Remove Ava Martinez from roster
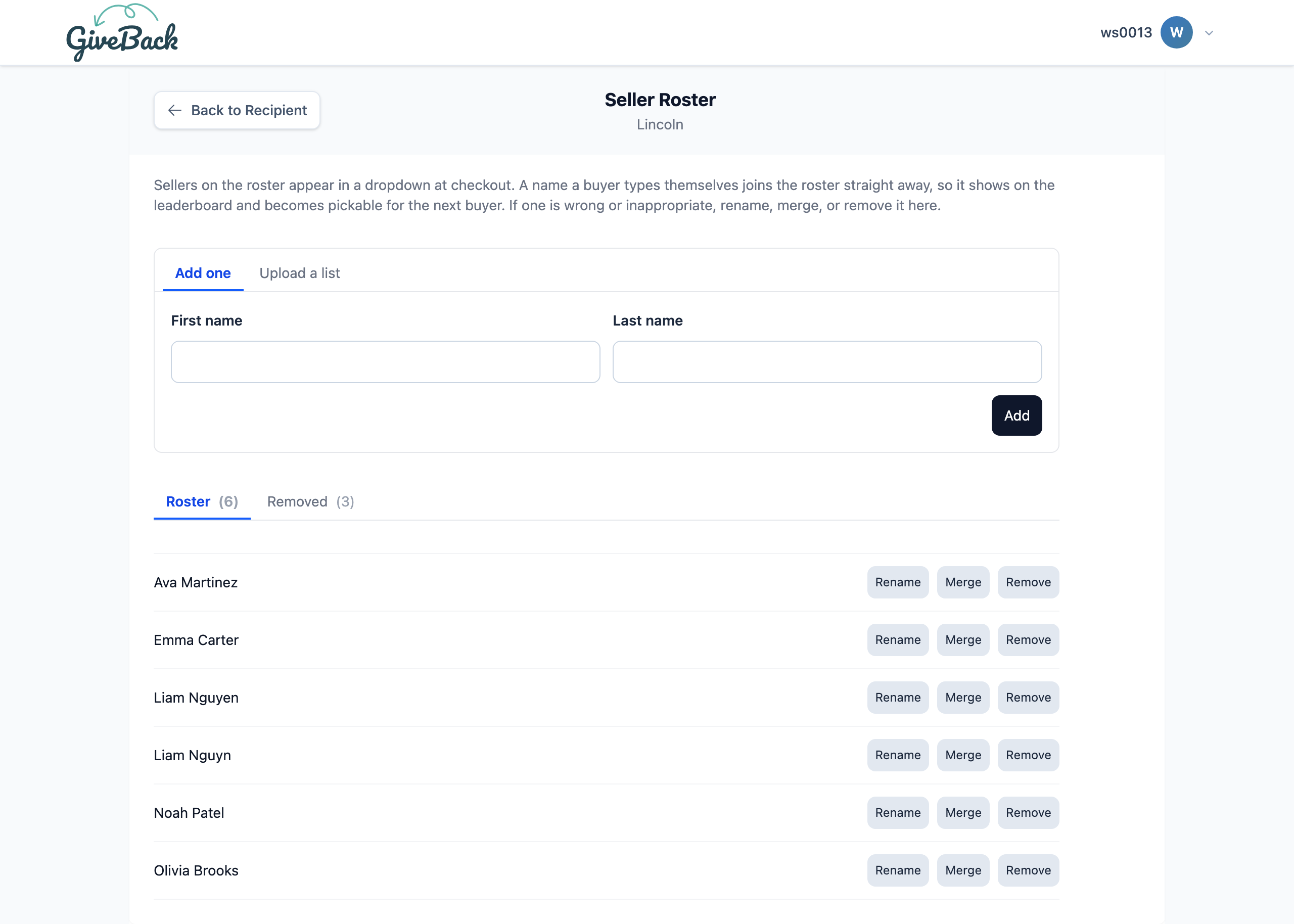The width and height of the screenshot is (1294, 924). tap(1028, 582)
